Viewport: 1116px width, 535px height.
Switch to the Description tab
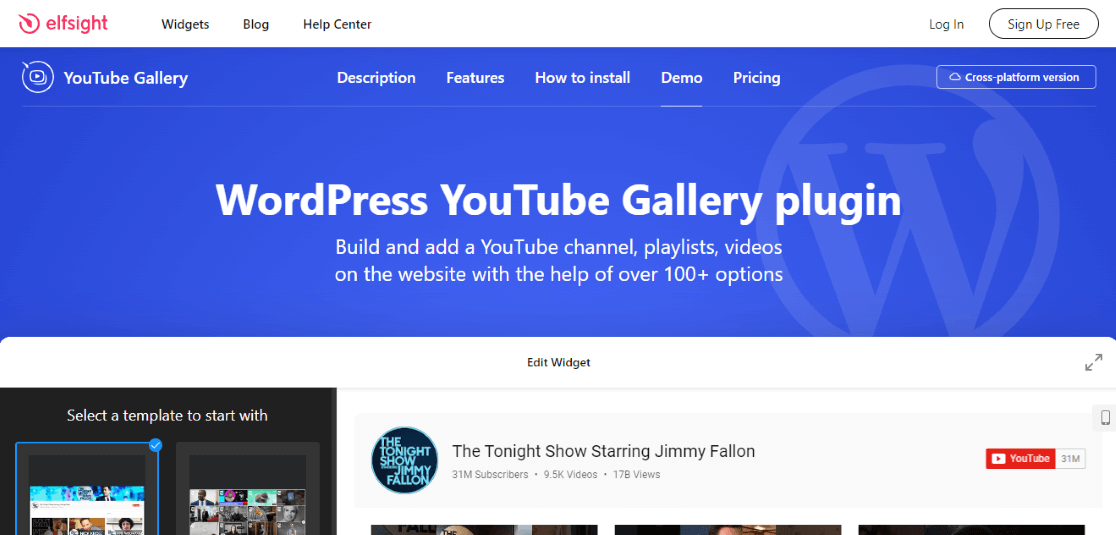pos(376,78)
